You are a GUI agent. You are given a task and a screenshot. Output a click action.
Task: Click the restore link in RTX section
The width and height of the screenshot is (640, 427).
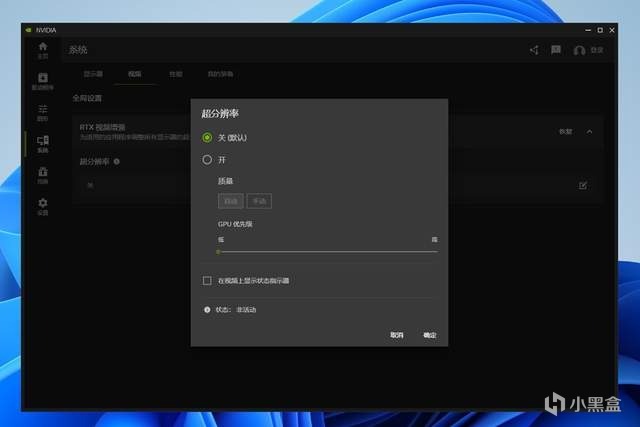click(566, 131)
